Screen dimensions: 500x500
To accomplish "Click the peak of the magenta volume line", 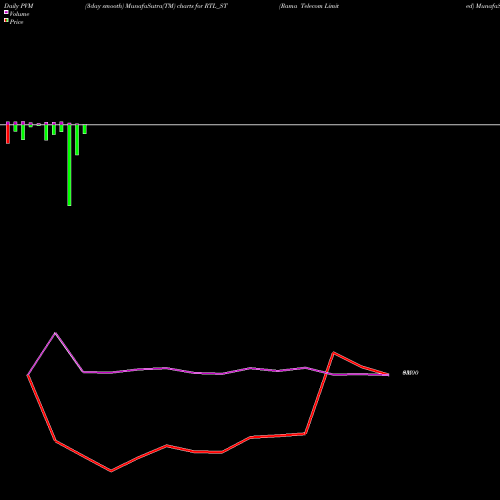I will tap(55, 333).
